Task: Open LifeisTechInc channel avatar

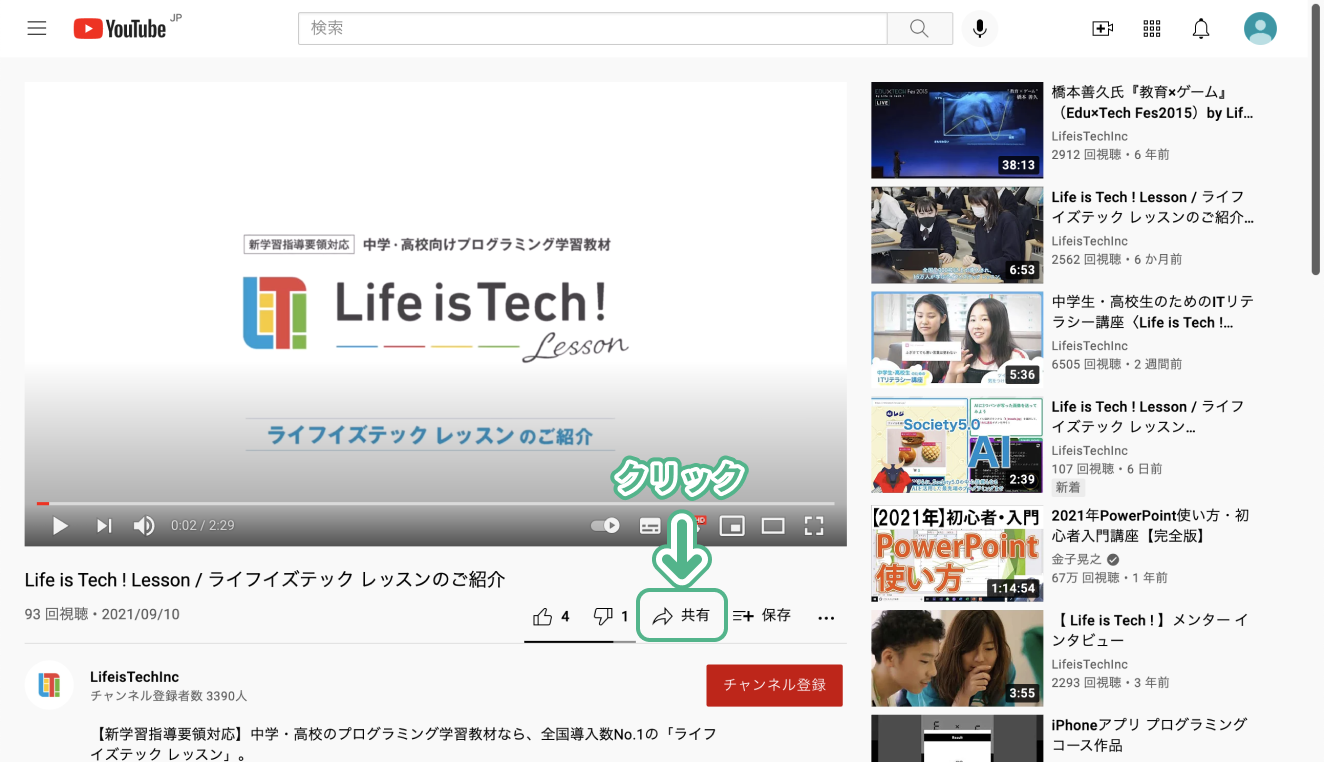Action: [49, 685]
